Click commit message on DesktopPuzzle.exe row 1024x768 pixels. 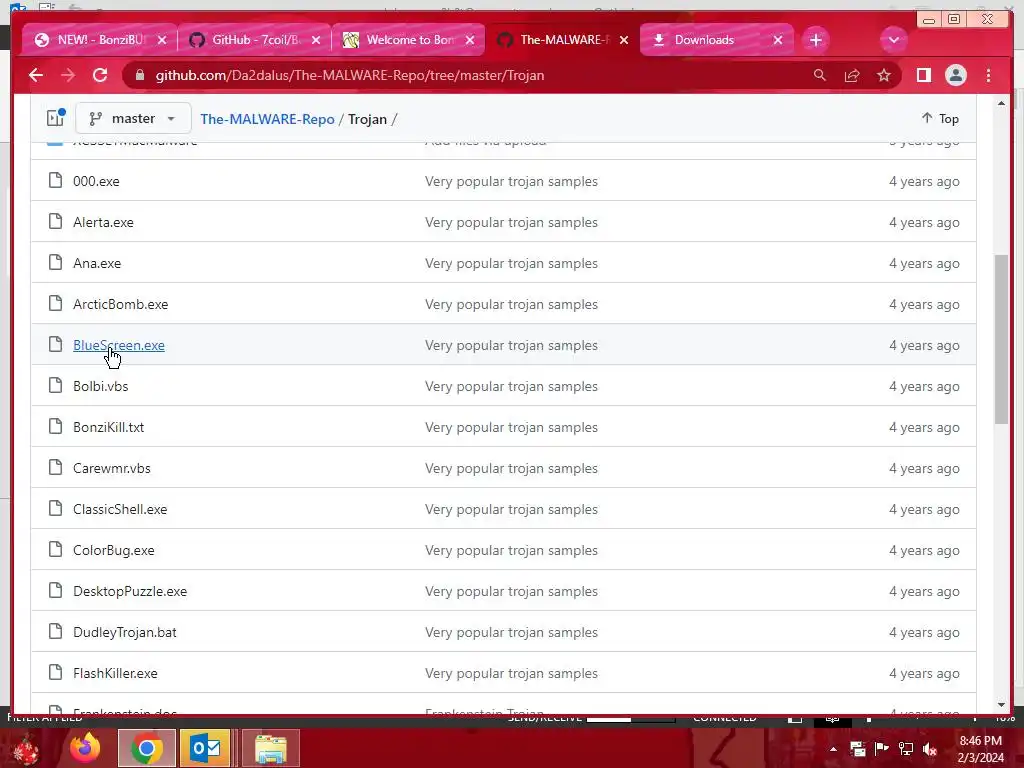tap(511, 592)
